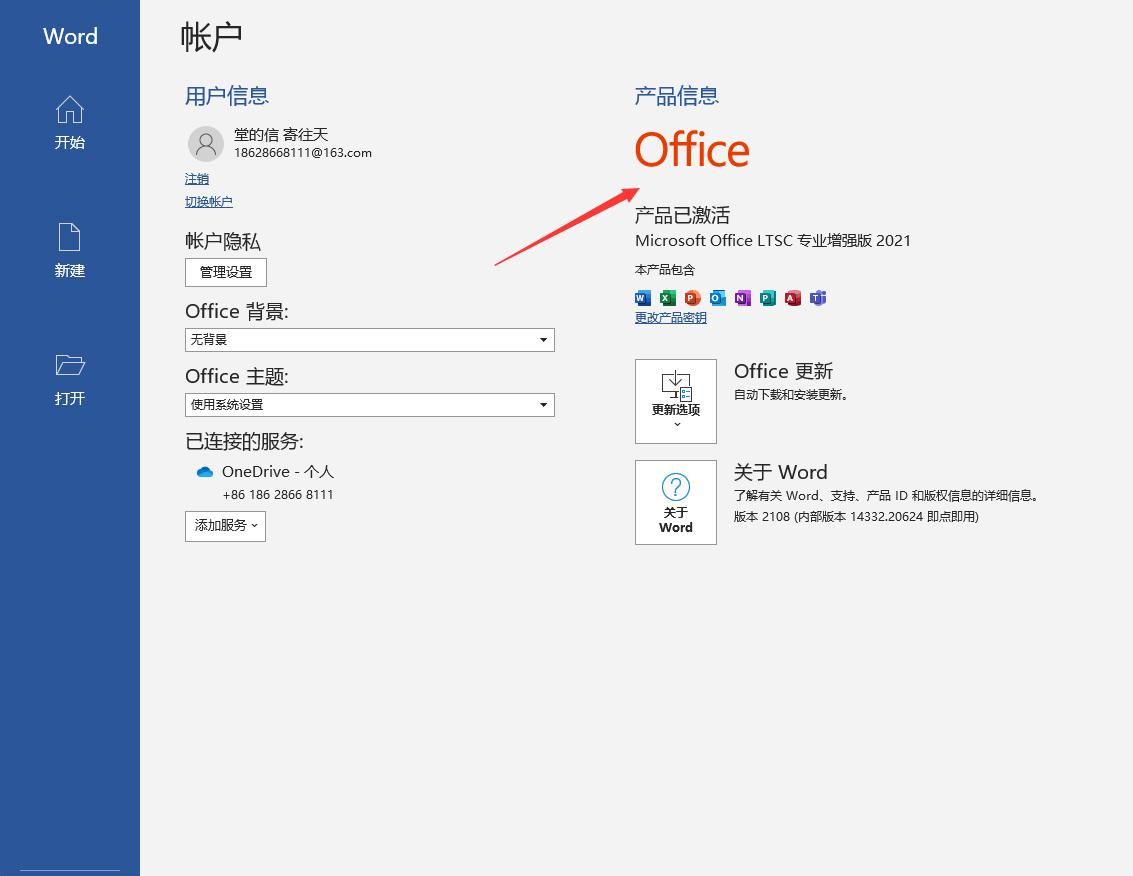Open the 开始 home icon in sidebar
Screen dimensions: 1133x876
click(69, 110)
